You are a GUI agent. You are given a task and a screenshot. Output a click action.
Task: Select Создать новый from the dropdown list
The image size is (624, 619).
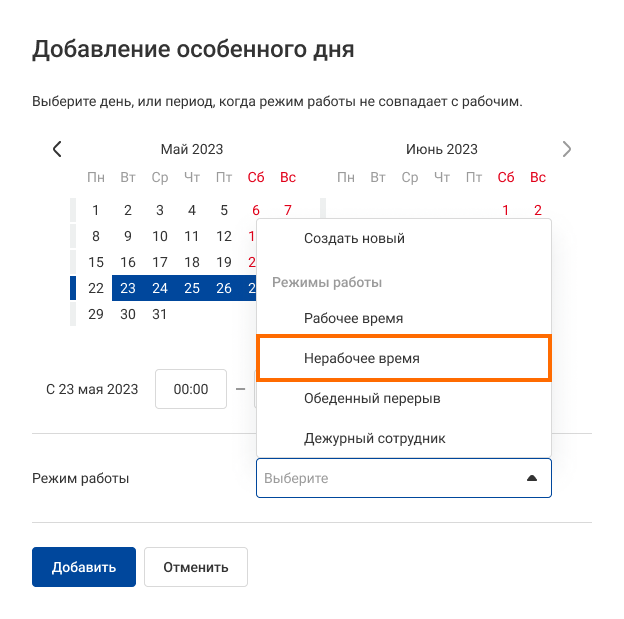point(354,239)
